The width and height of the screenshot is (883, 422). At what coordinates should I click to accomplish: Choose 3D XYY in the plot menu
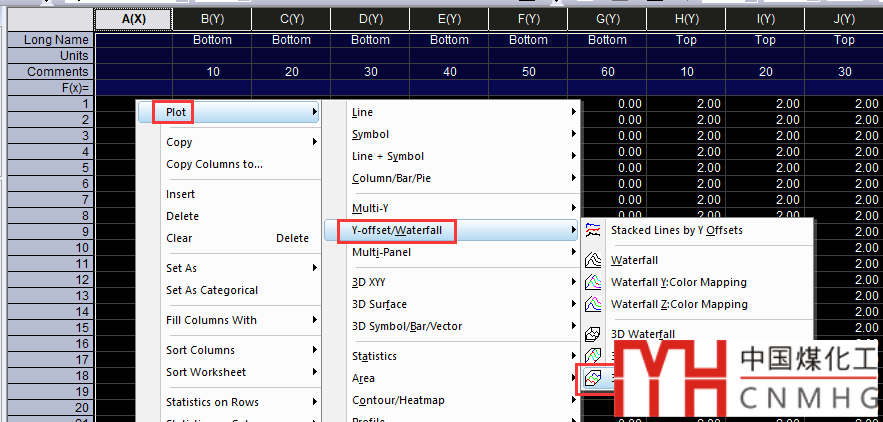point(369,282)
